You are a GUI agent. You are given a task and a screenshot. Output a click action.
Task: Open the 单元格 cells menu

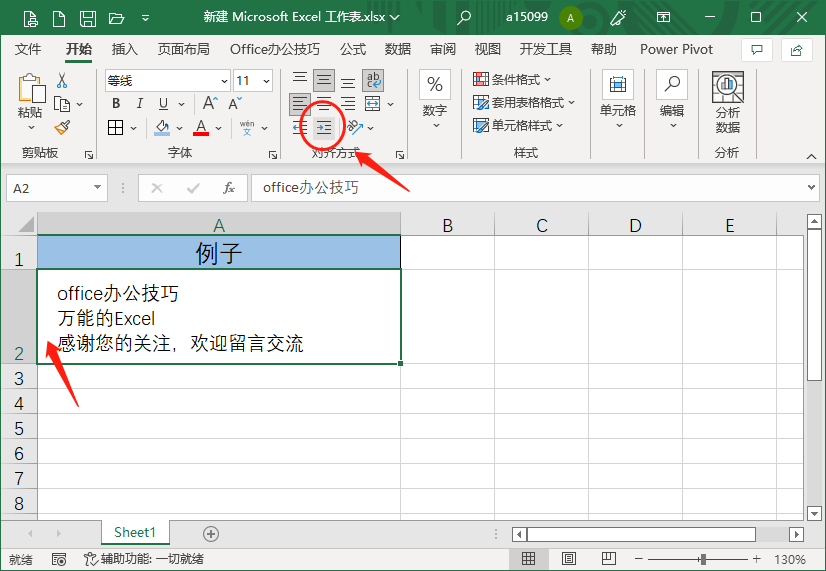tap(618, 101)
